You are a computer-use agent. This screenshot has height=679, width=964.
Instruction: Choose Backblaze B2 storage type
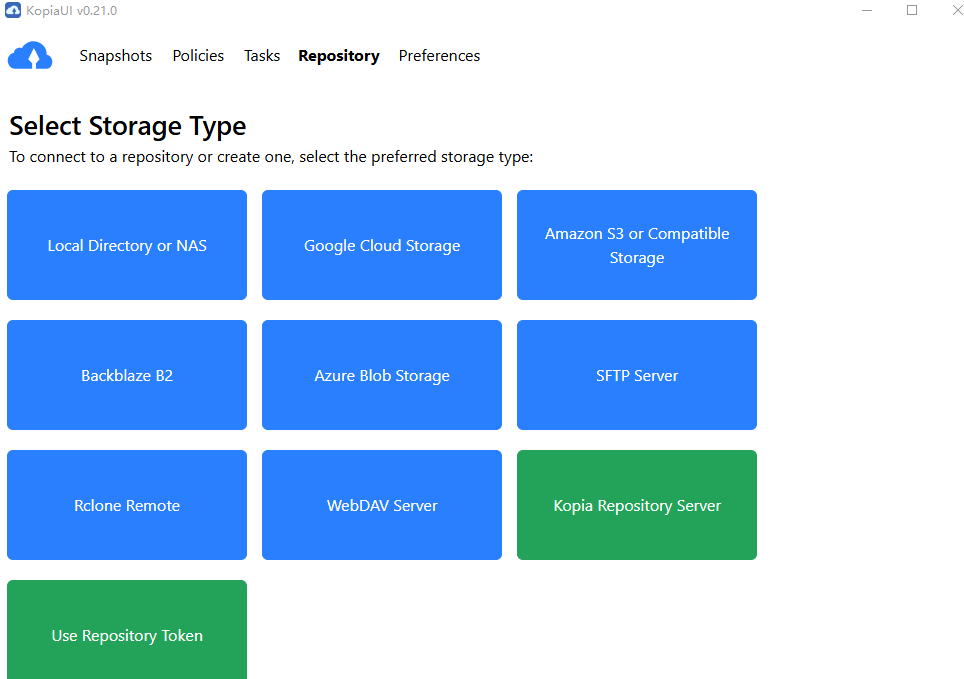click(127, 375)
